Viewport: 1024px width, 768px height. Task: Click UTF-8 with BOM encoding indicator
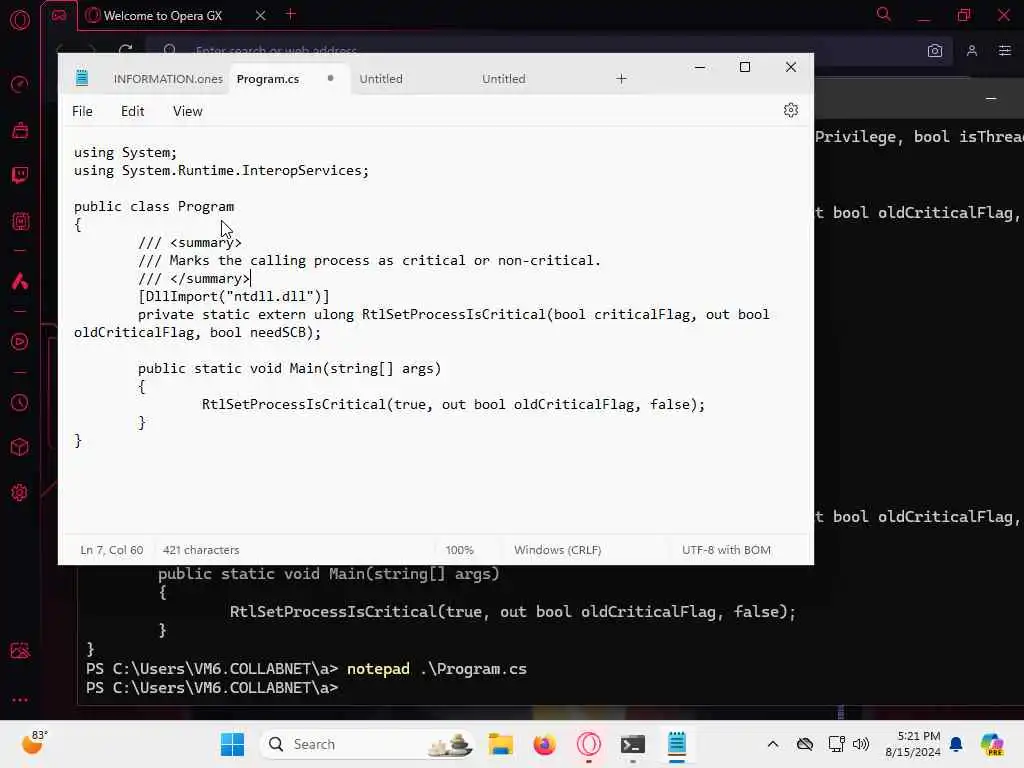(726, 550)
